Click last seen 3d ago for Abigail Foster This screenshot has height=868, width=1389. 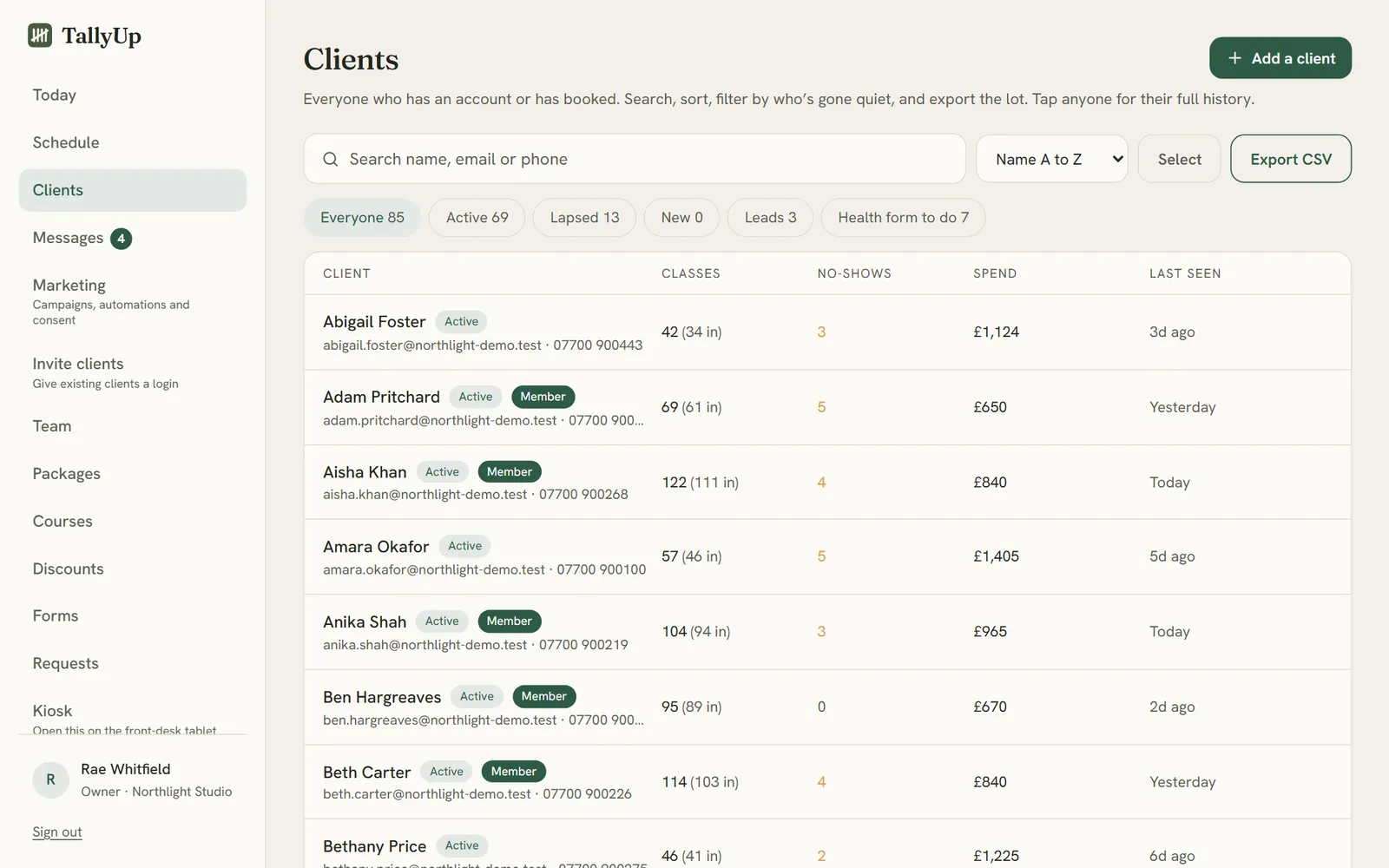[1172, 332]
